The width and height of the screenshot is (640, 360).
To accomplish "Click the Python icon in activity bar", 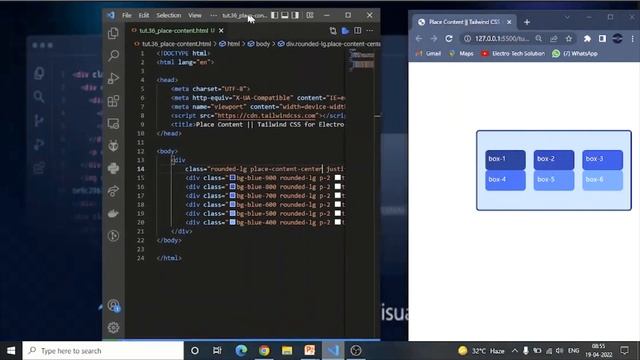I will [x=113, y=168].
